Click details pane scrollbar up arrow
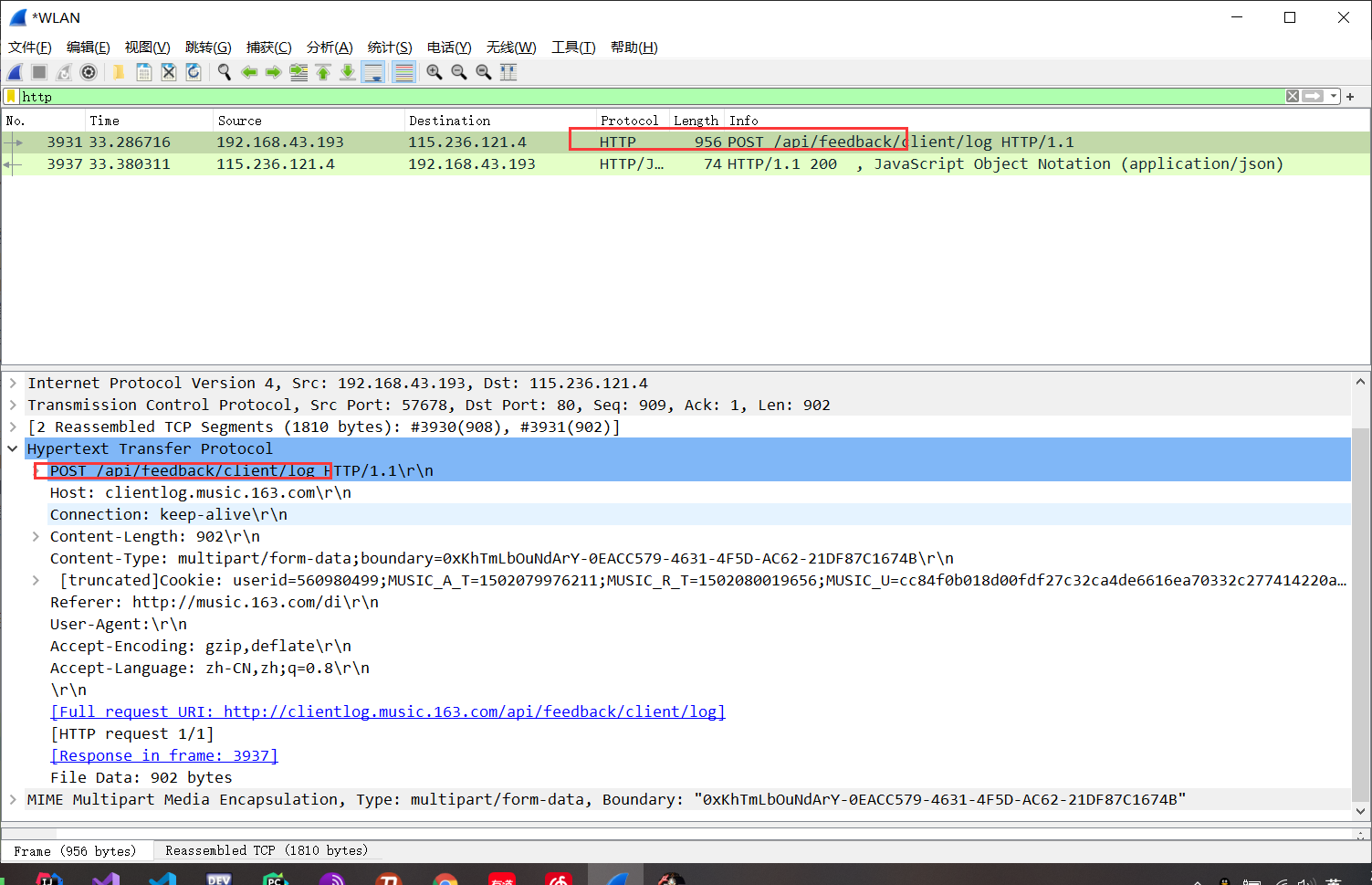The height and width of the screenshot is (885, 1372). pos(1360,382)
